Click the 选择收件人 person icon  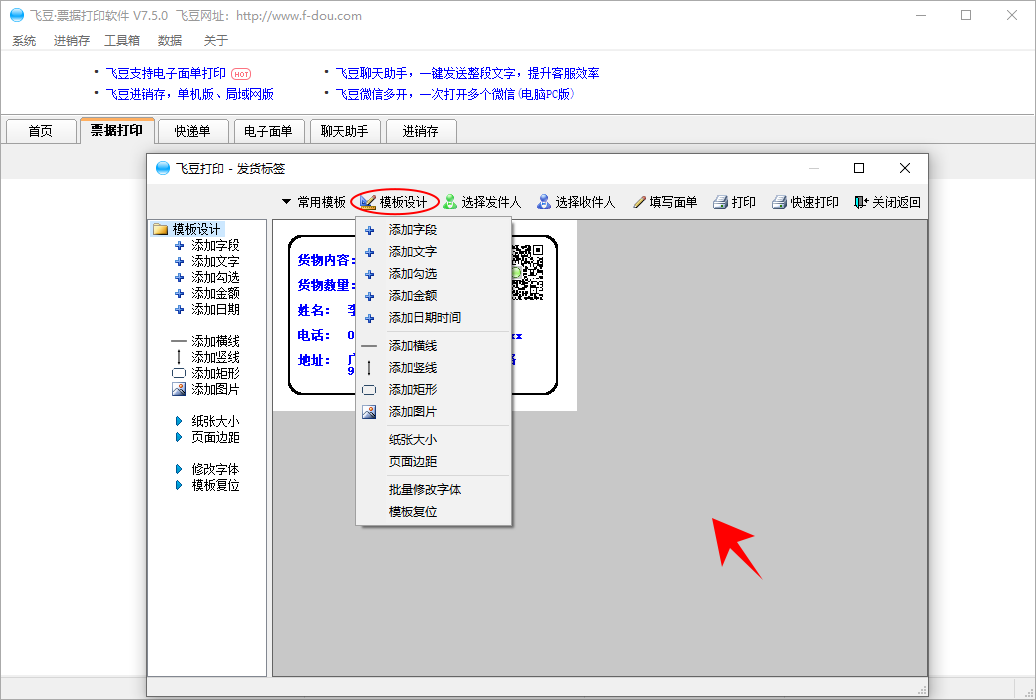544,202
